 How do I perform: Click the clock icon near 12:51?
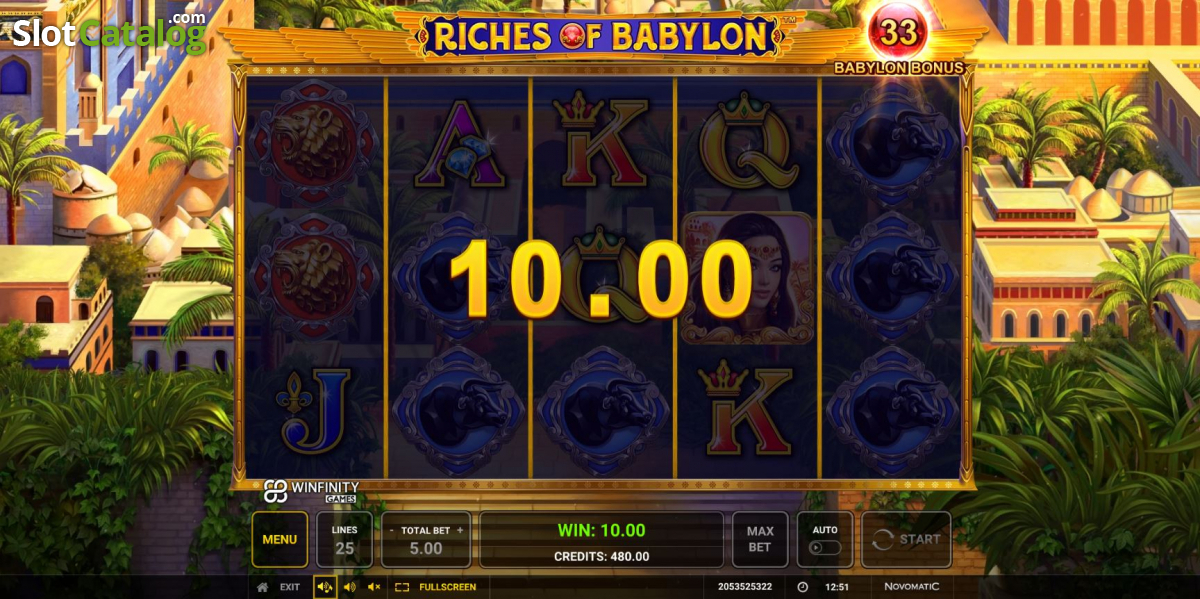(x=802, y=587)
